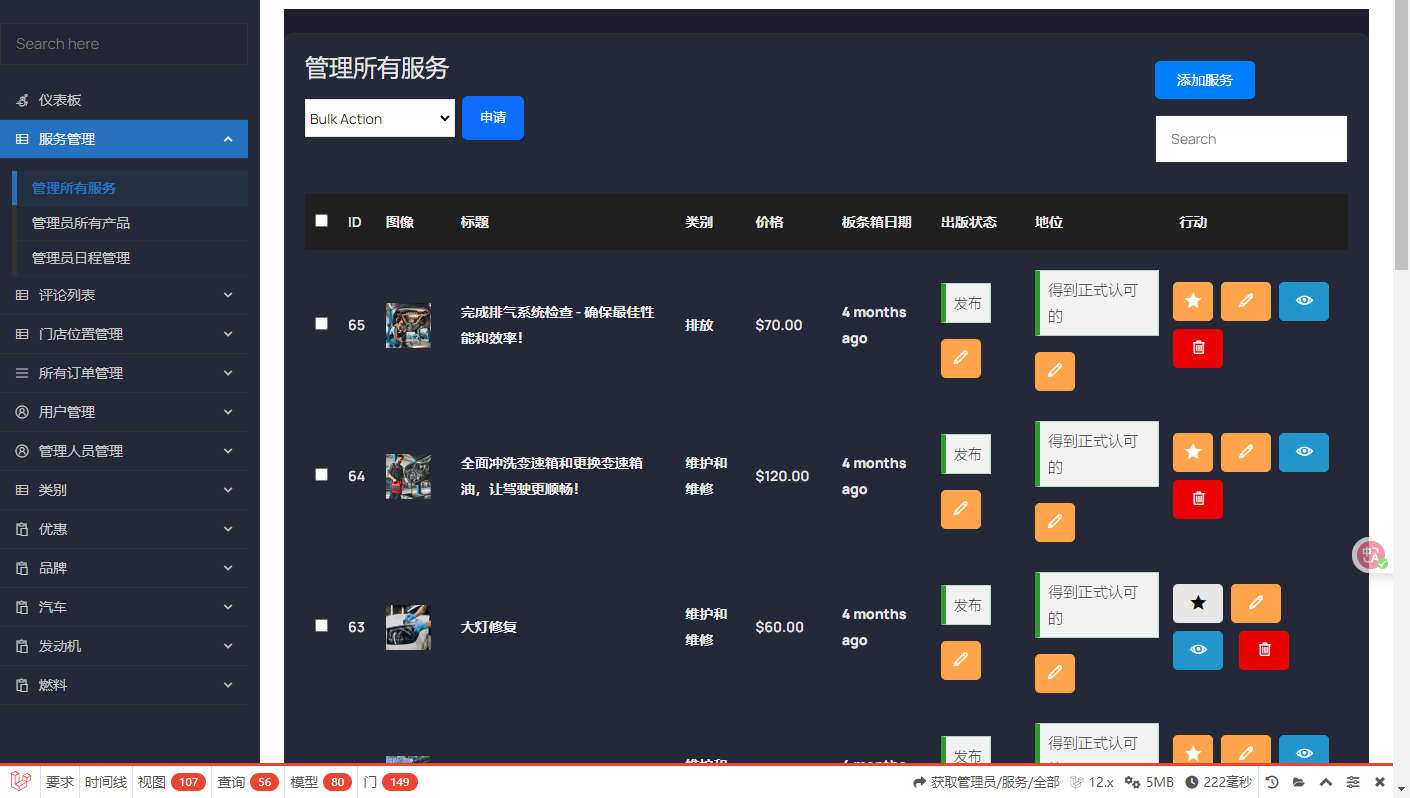Open 管理员所有产品 submenu item
Image resolution: width=1410 pixels, height=798 pixels.
130,223
